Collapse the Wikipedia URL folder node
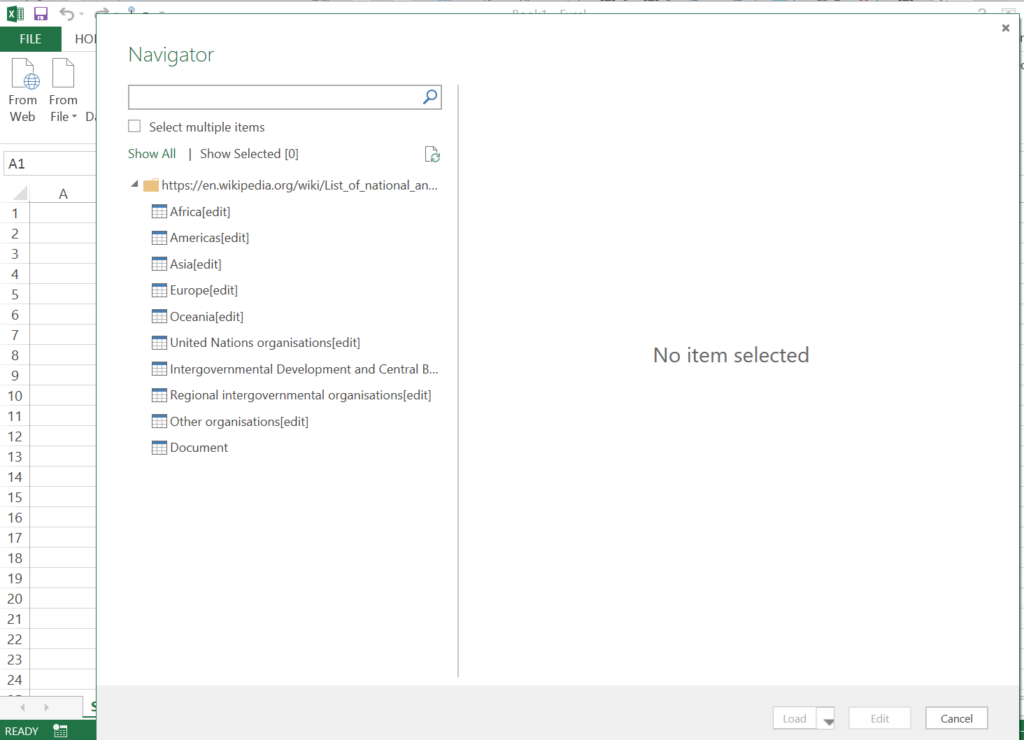1024x740 pixels. click(134, 185)
